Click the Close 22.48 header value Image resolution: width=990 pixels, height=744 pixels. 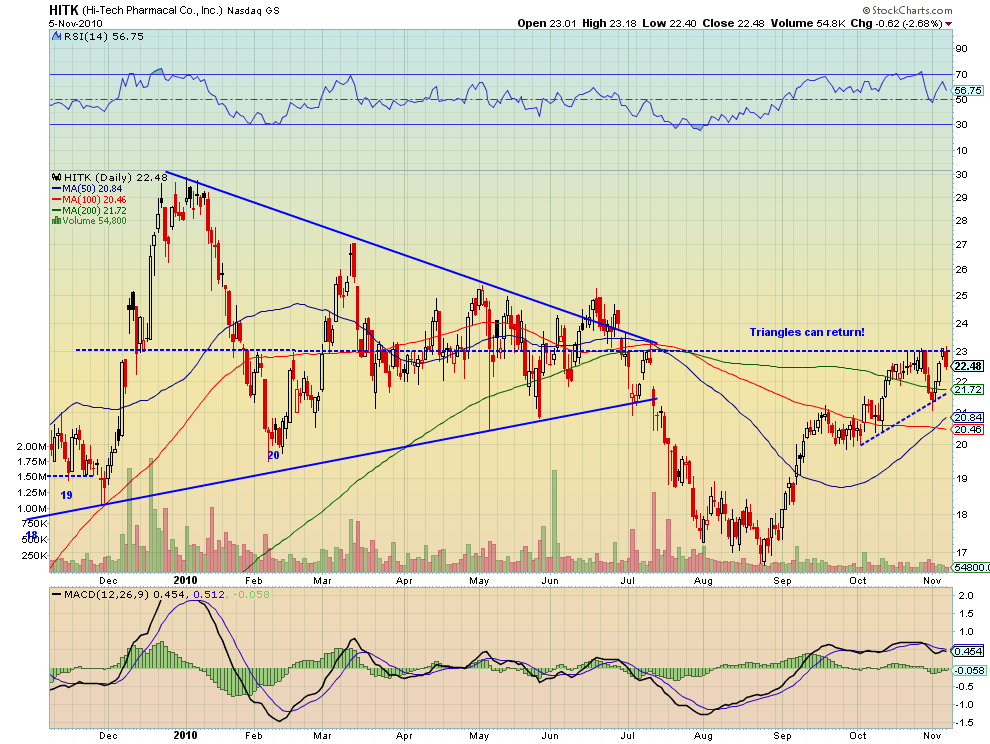click(x=733, y=23)
